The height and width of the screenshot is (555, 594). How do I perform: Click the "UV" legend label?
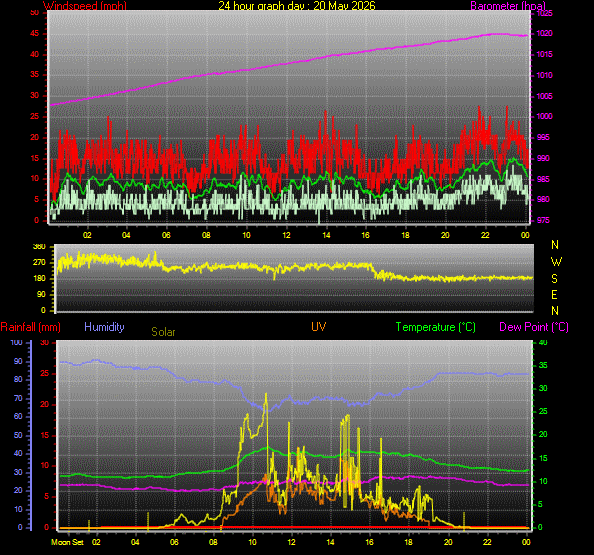319,327
